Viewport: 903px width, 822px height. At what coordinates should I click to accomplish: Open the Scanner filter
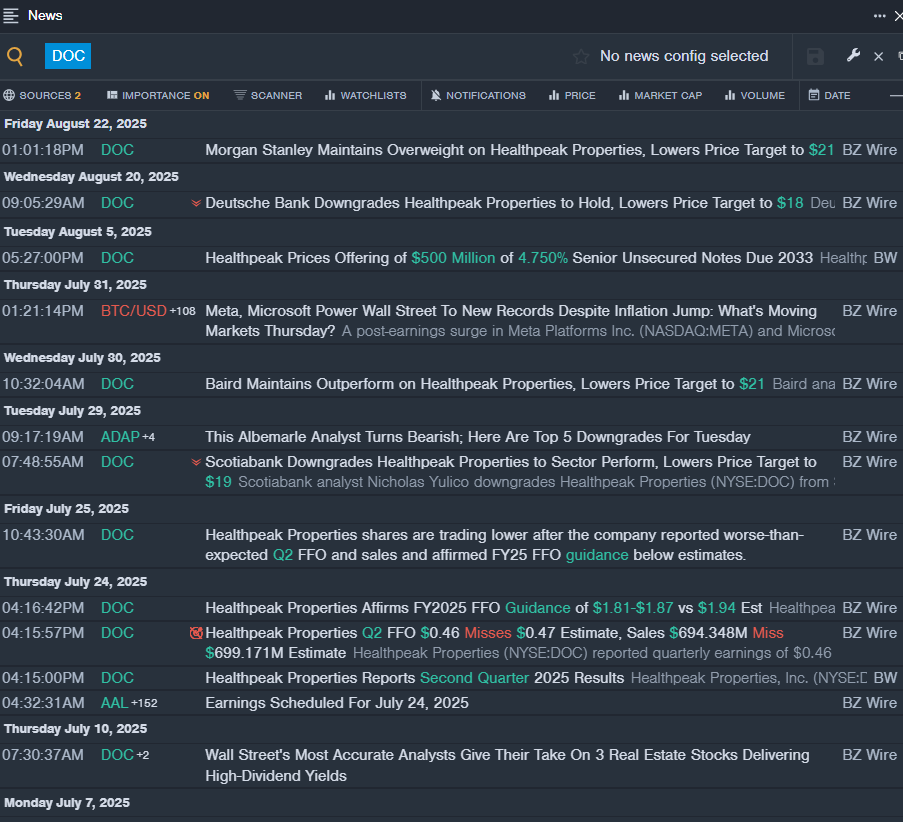(268, 96)
